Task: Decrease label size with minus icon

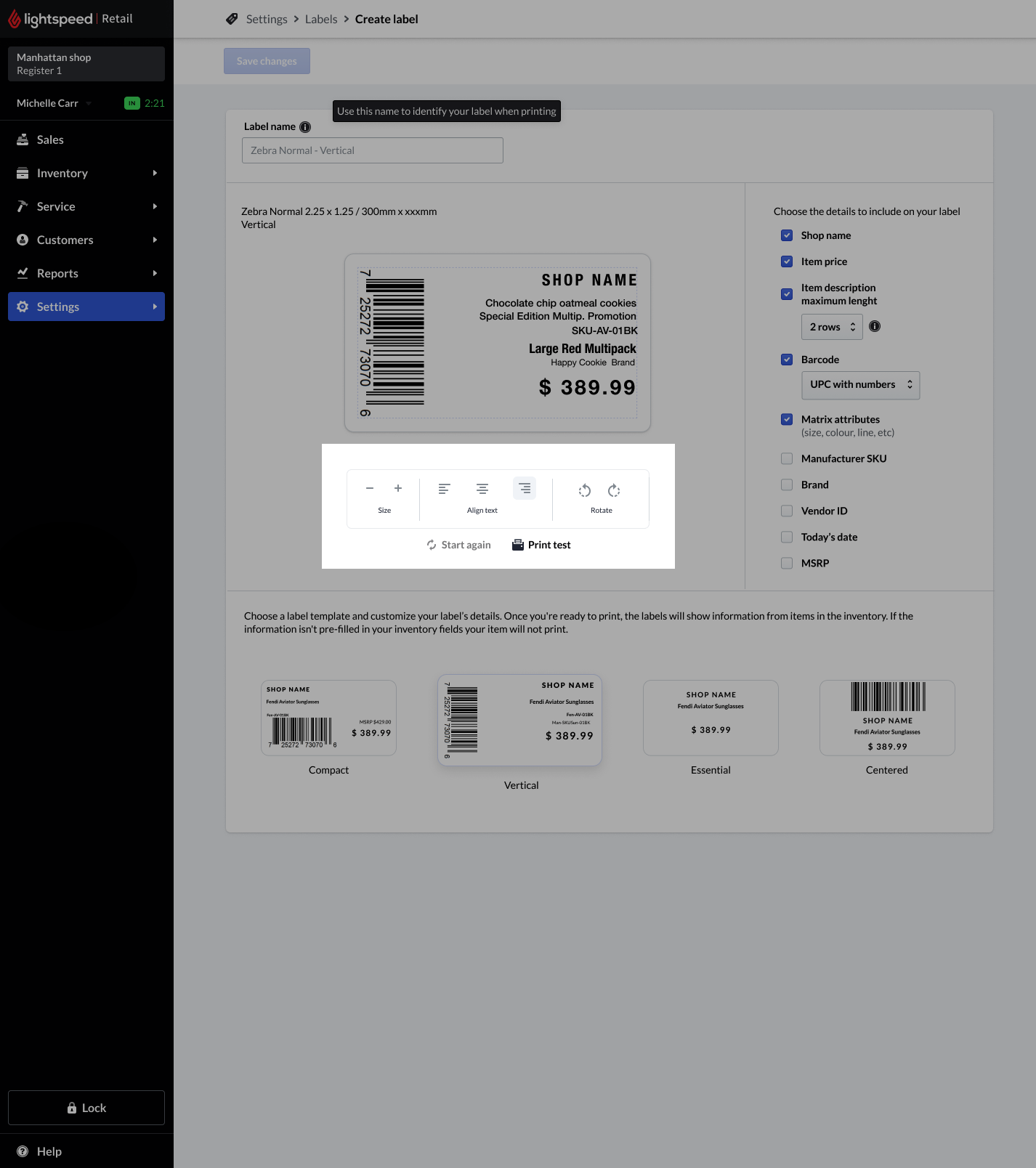Action: point(370,488)
